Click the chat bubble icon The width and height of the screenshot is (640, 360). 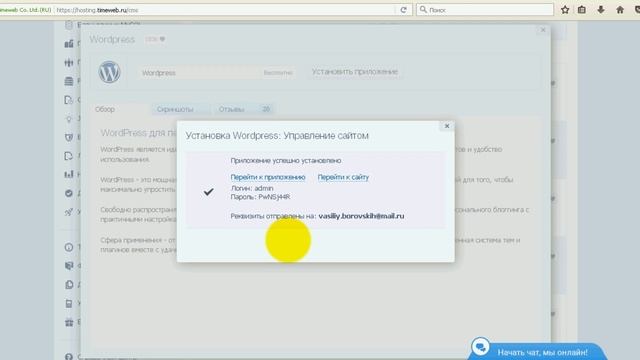pyautogui.click(x=480, y=347)
